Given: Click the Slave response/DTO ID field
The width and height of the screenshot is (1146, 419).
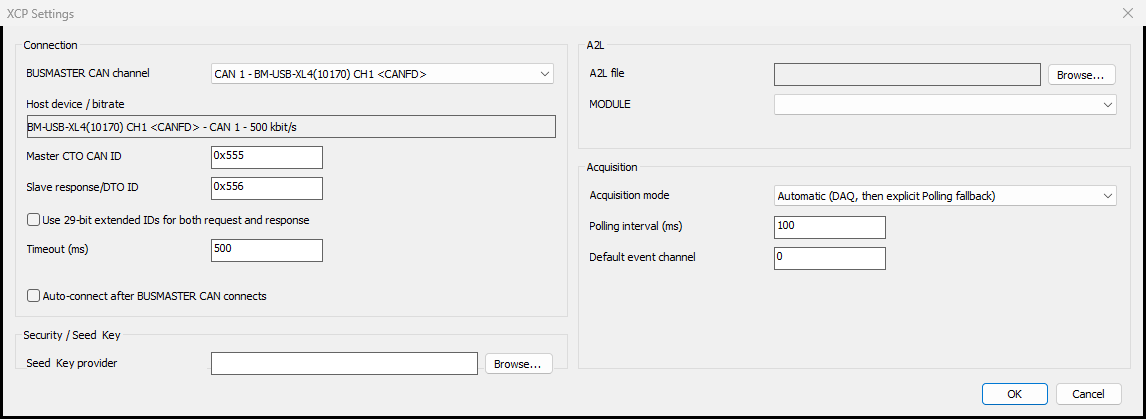Looking at the screenshot, I should [x=266, y=187].
